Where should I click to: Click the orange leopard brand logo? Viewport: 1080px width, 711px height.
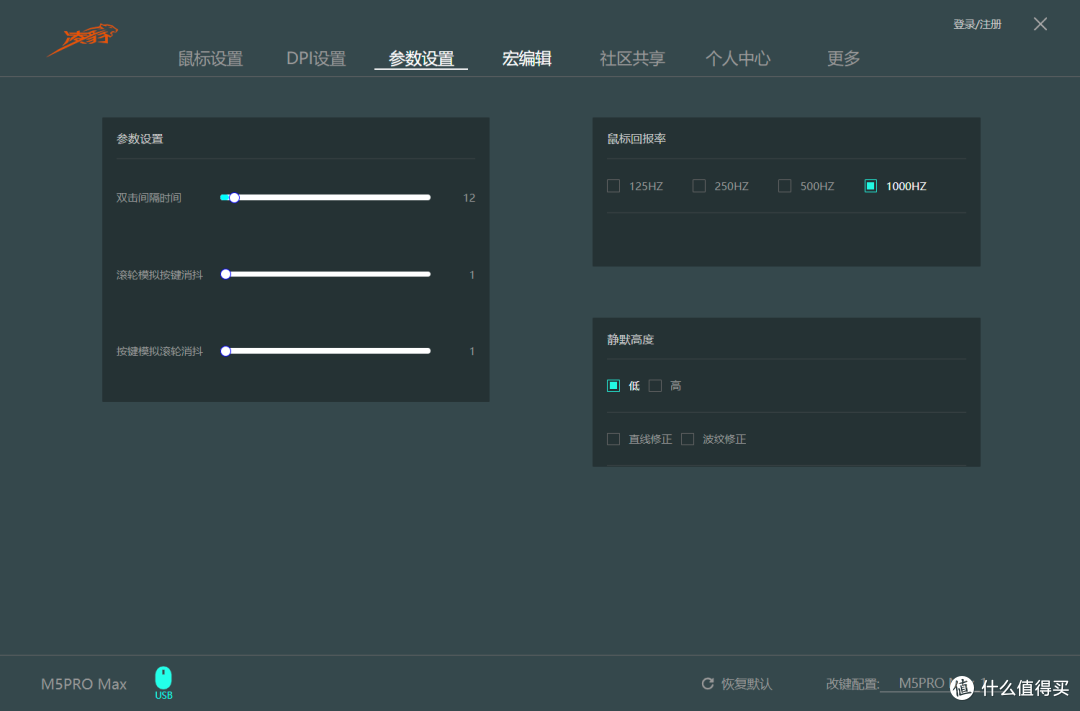(83, 39)
